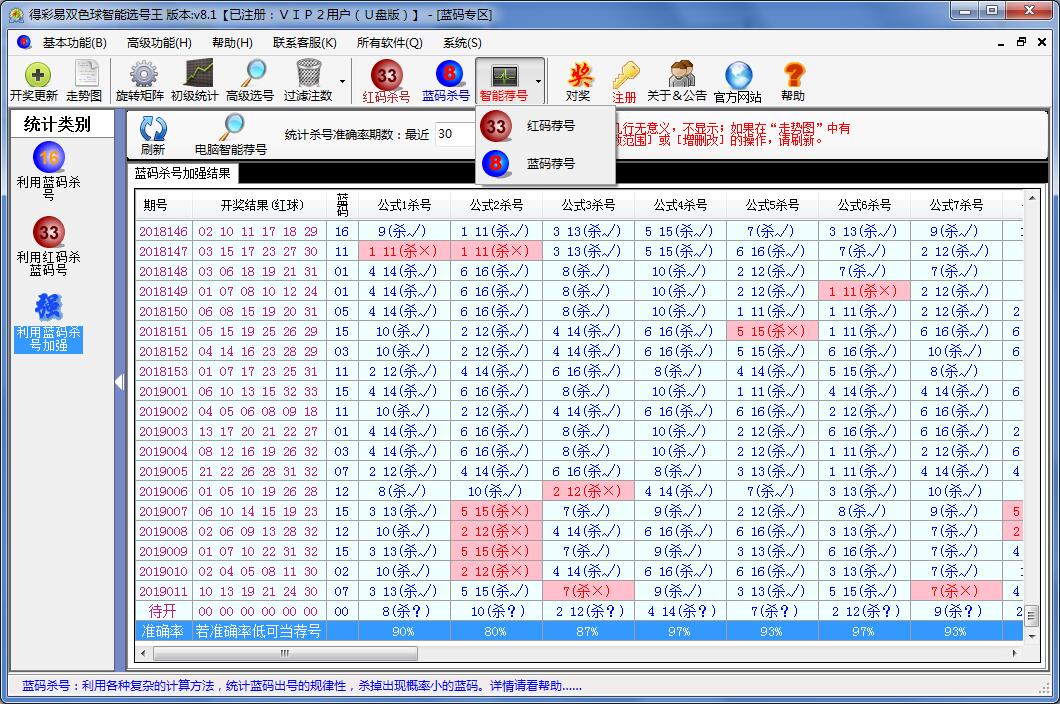1060x704 pixels.
Task: Click the 90% accuracy progress bar
Action: coord(403,631)
